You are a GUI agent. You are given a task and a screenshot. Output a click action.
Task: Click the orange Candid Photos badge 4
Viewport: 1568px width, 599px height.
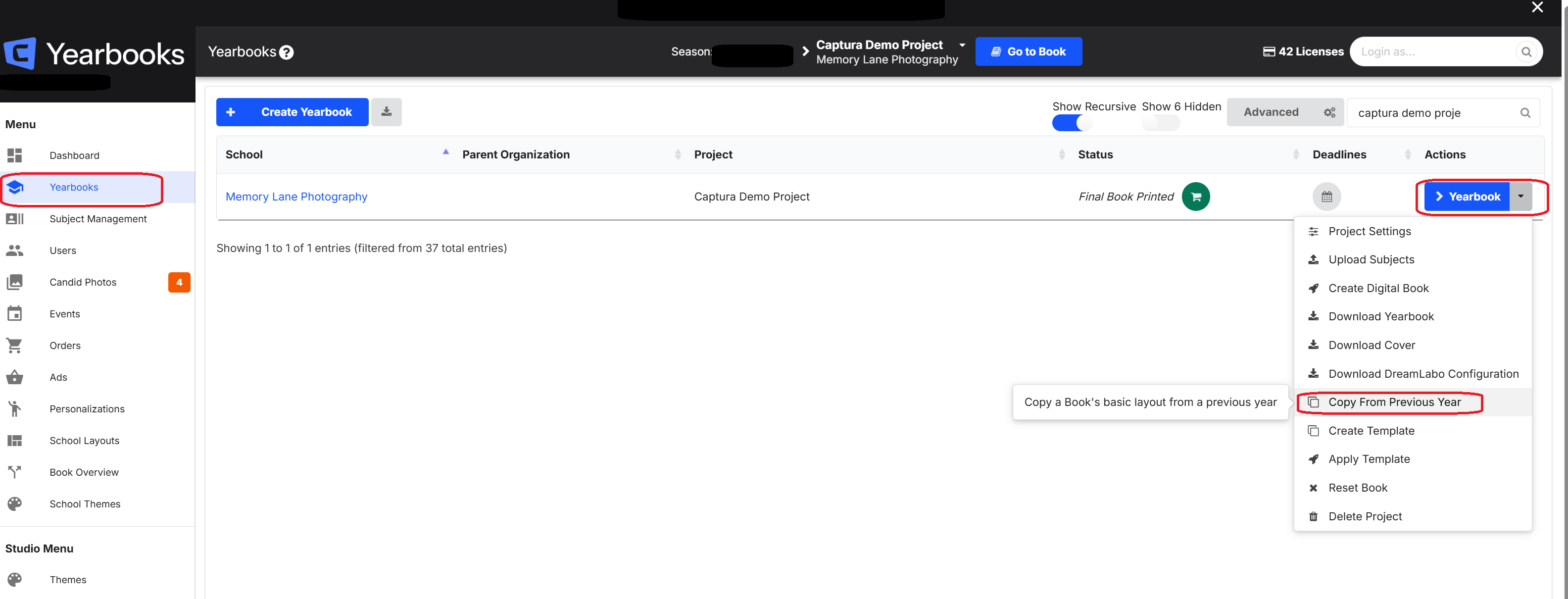point(179,282)
